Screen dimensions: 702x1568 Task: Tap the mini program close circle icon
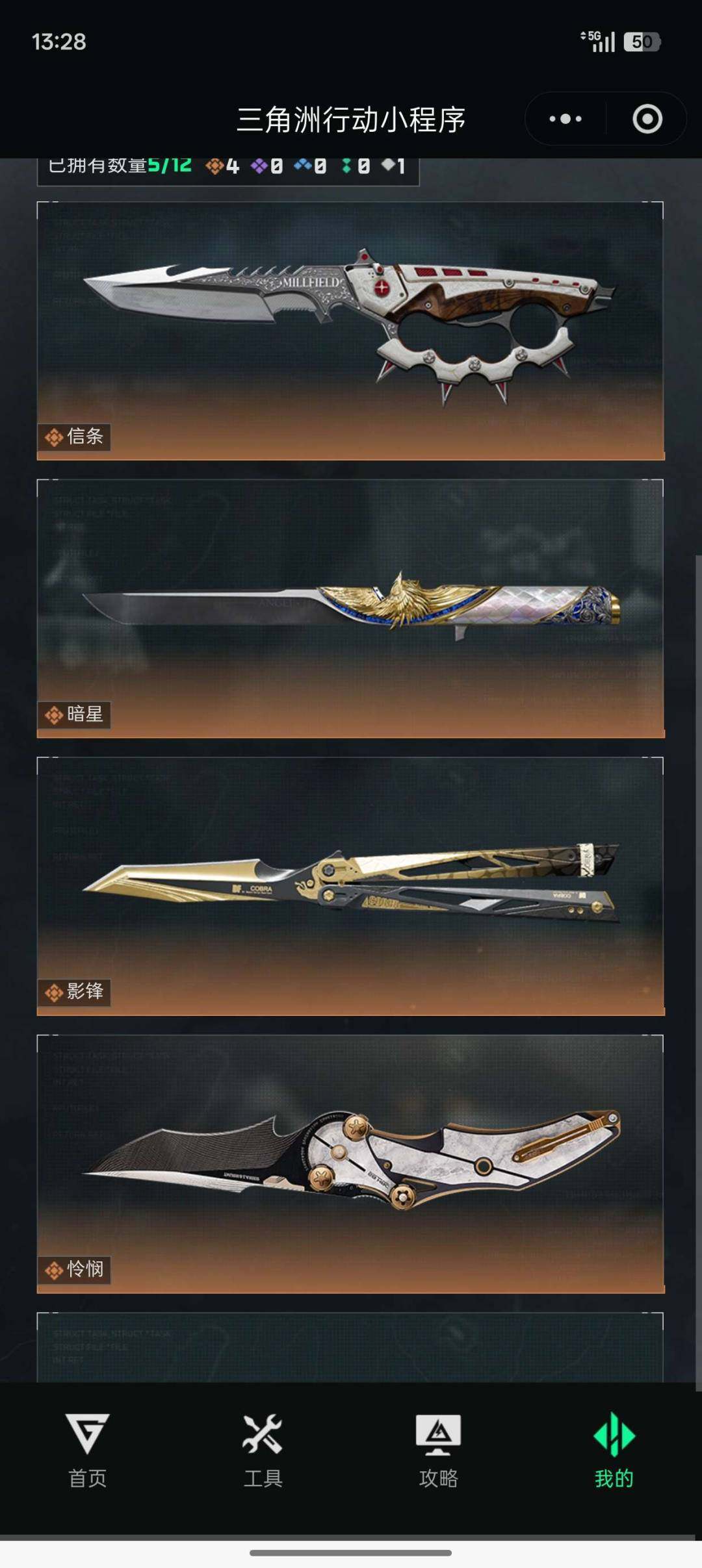click(x=647, y=119)
